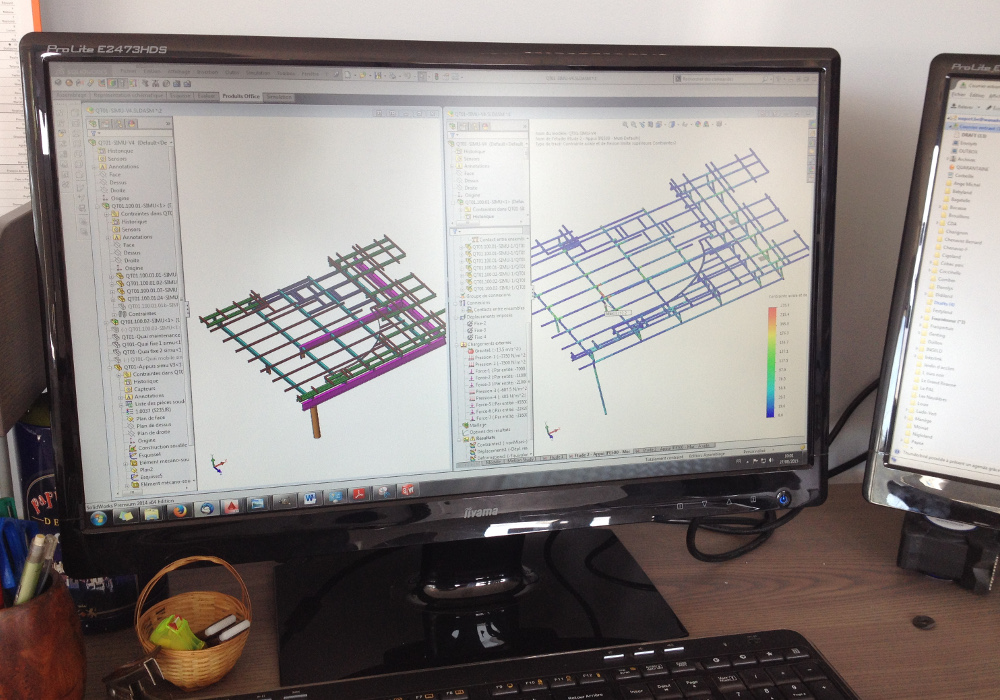
Task: Select the FeatureManager tree tab in left window
Action: [94, 123]
